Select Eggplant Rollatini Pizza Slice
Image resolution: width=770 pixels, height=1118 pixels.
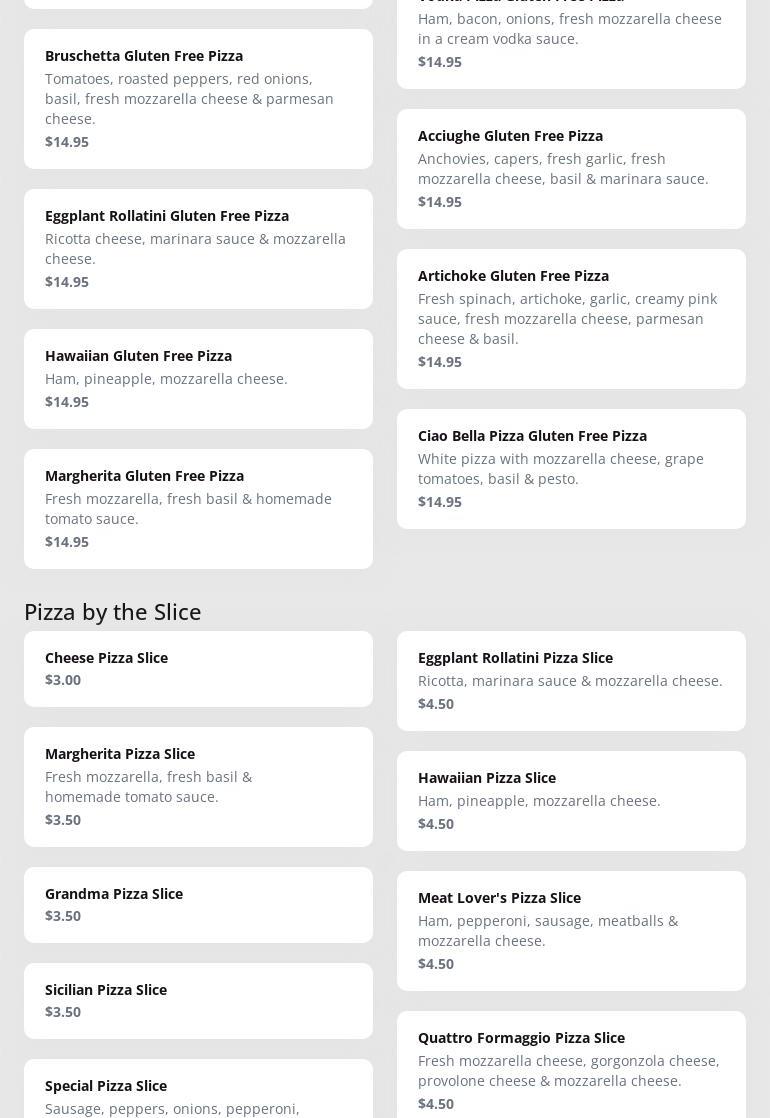point(571,680)
